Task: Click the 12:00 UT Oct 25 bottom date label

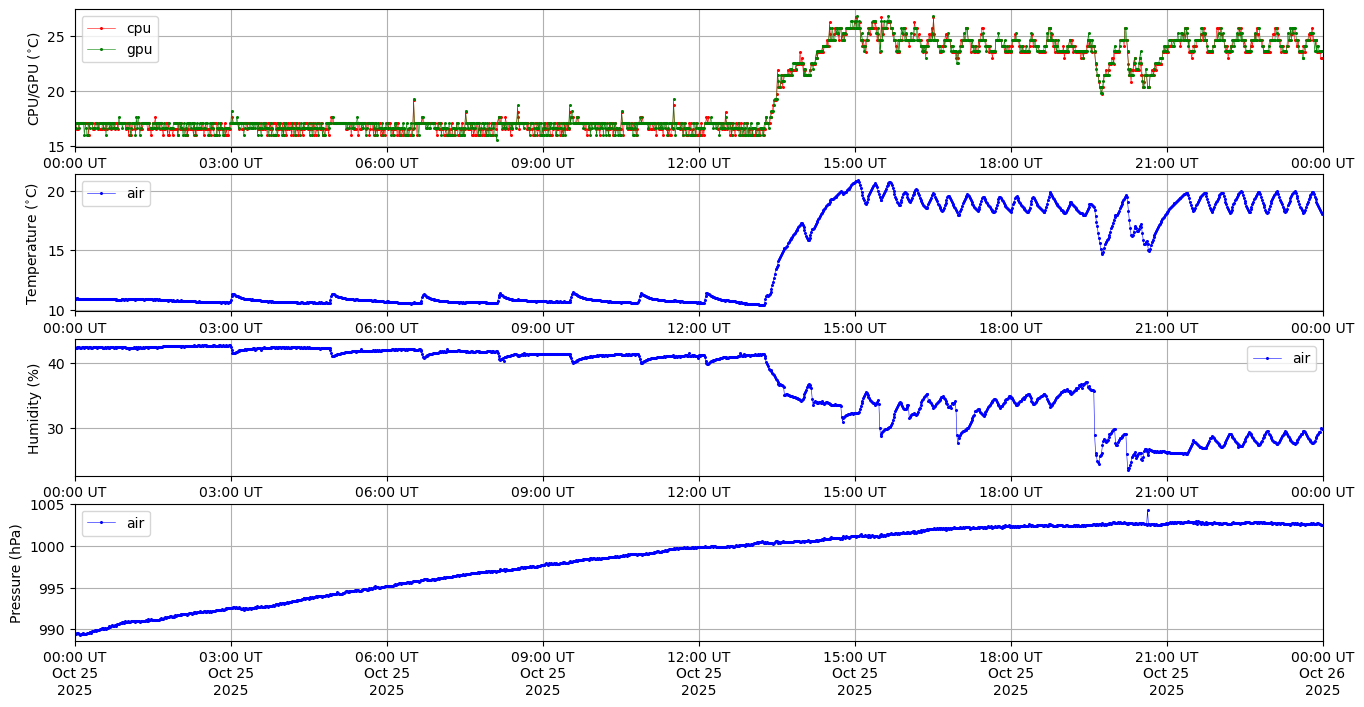Action: tap(698, 673)
